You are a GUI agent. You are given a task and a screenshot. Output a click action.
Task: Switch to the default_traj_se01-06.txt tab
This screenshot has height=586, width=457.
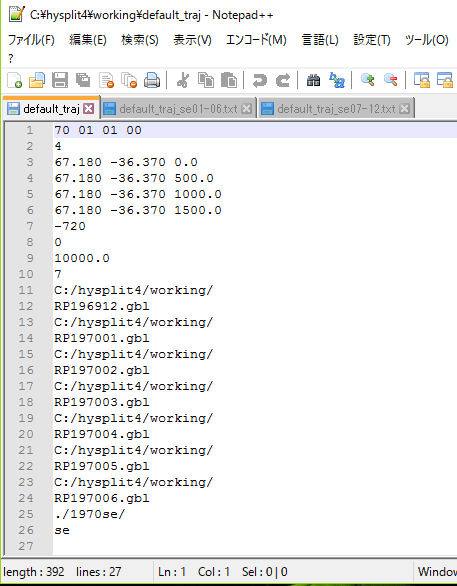178,109
